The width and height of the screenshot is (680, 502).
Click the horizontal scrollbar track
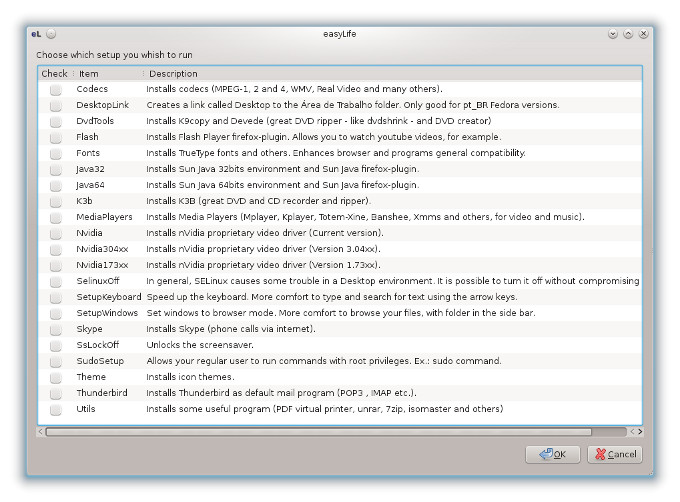pyautogui.click(x=608, y=432)
